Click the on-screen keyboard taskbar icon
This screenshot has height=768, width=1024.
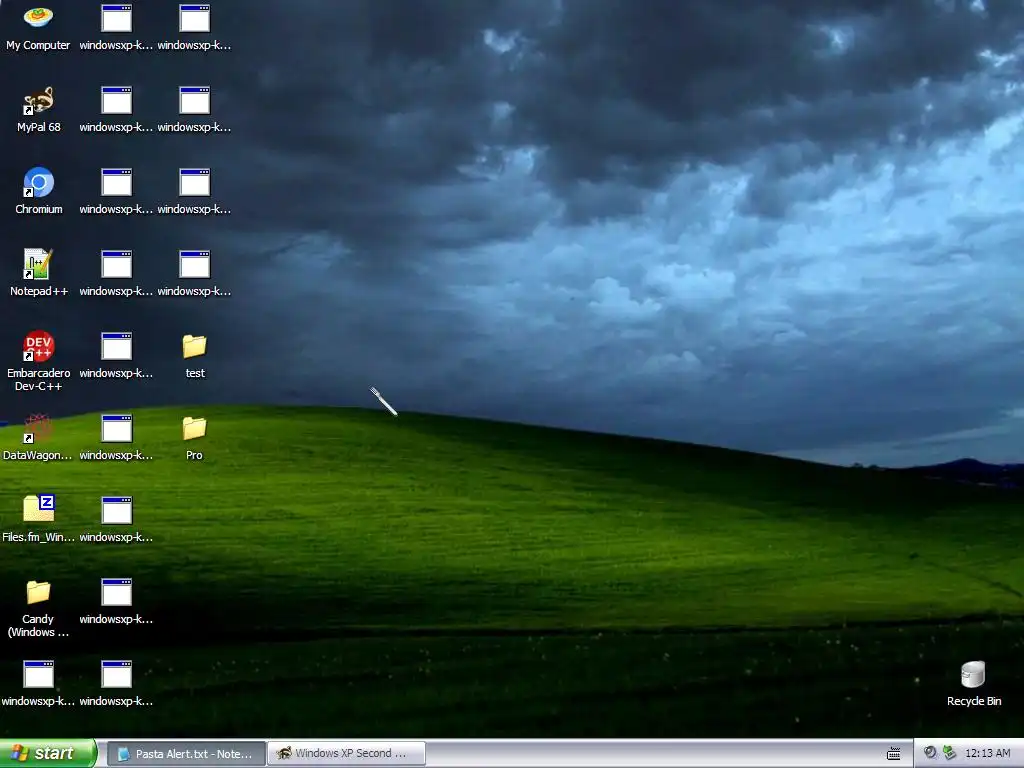coord(893,754)
